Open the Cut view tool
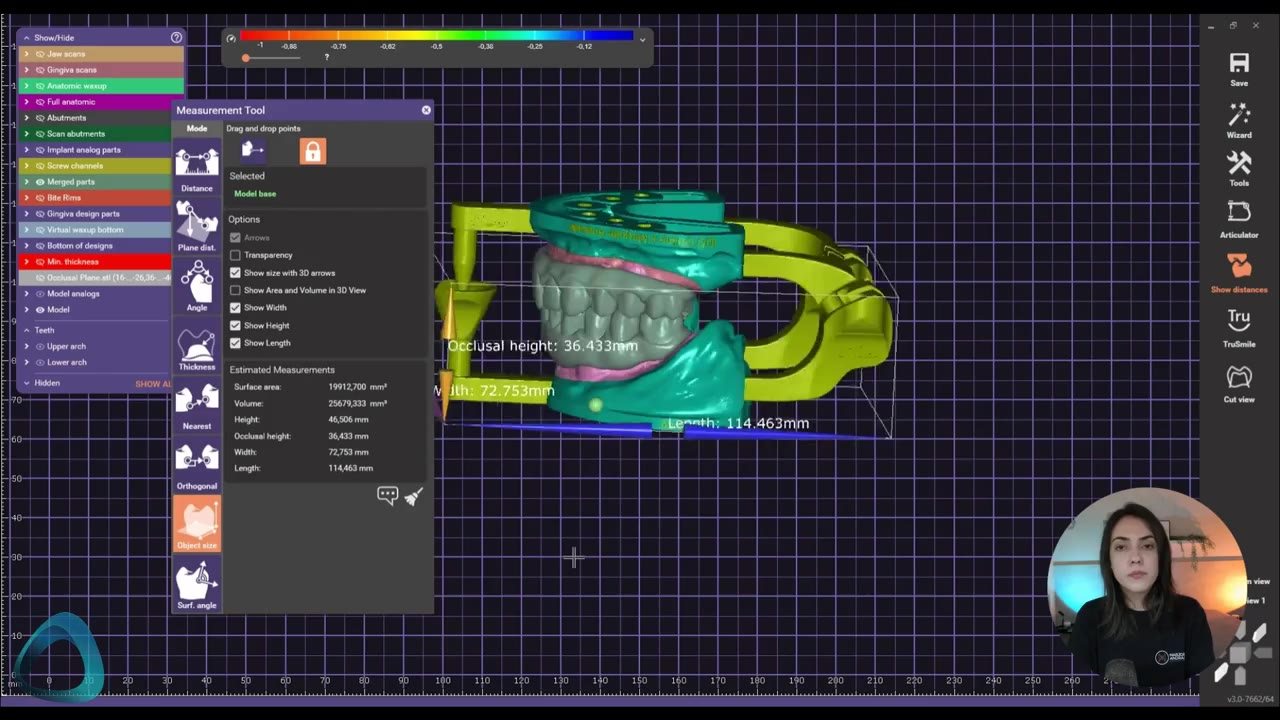 [x=1239, y=383]
